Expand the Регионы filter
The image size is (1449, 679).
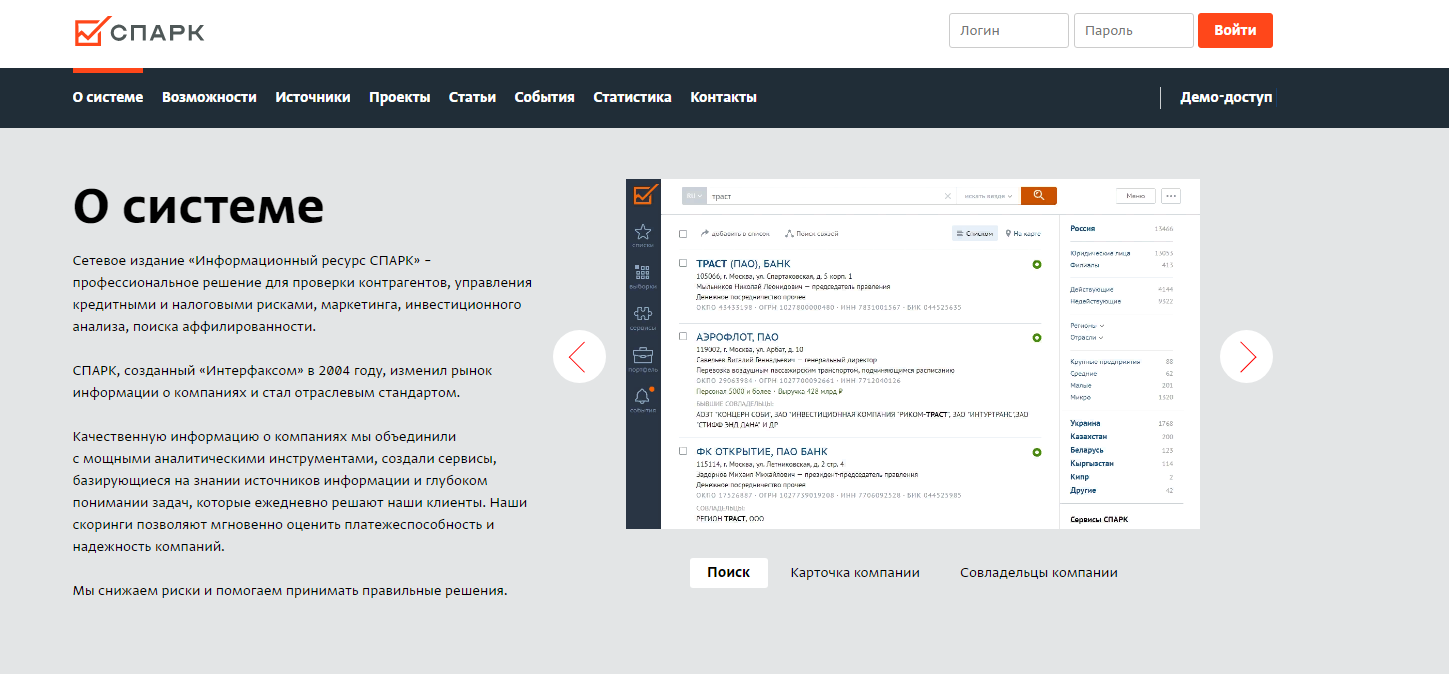[x=1087, y=325]
